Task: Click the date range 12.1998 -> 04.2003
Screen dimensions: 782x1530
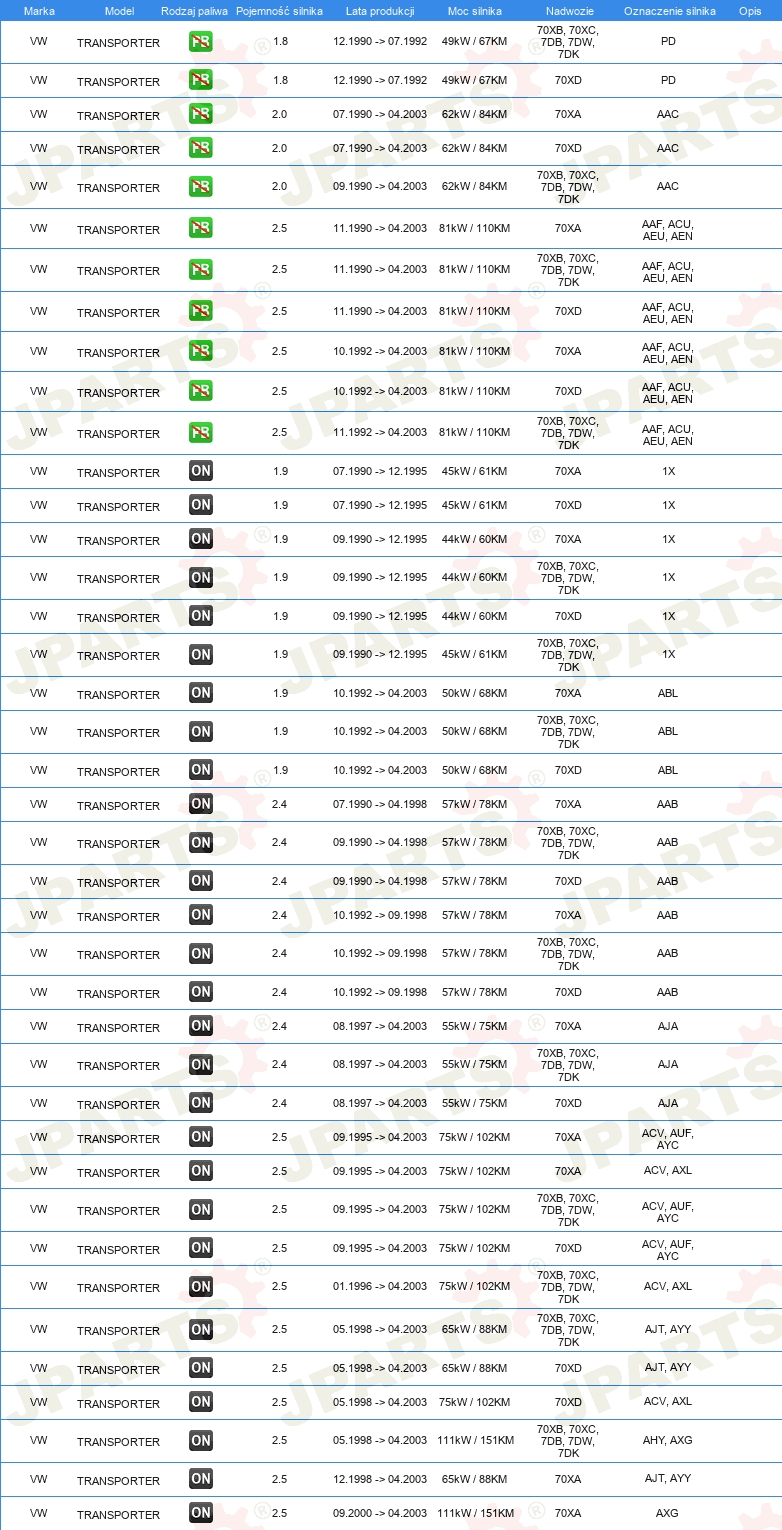Action: (x=380, y=1478)
